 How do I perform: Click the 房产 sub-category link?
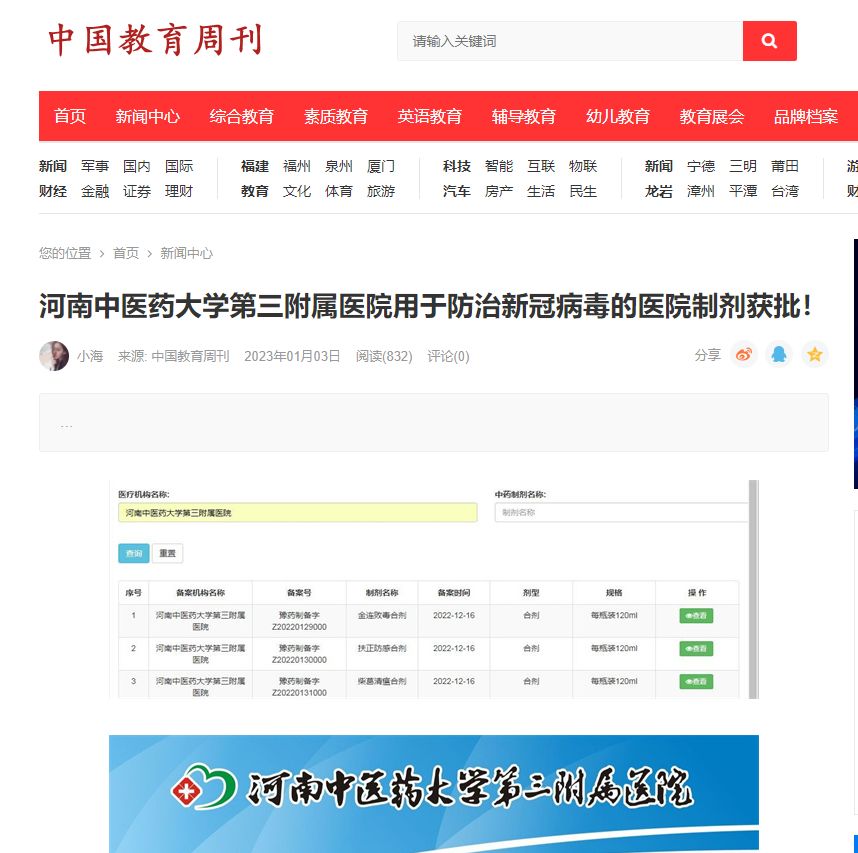pyautogui.click(x=499, y=191)
